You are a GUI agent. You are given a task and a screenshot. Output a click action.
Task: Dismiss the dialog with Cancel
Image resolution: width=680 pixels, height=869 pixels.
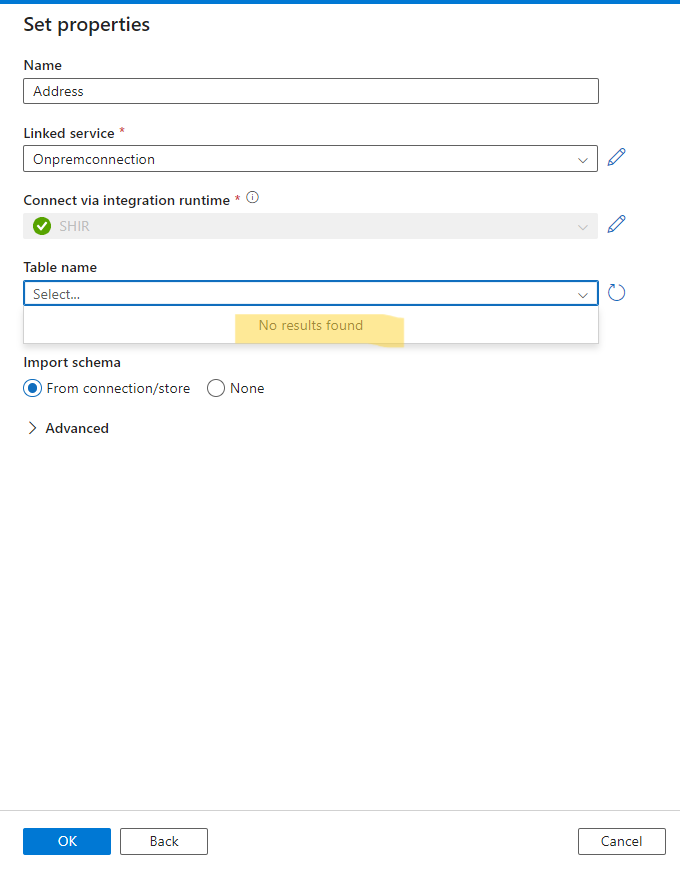tap(621, 841)
